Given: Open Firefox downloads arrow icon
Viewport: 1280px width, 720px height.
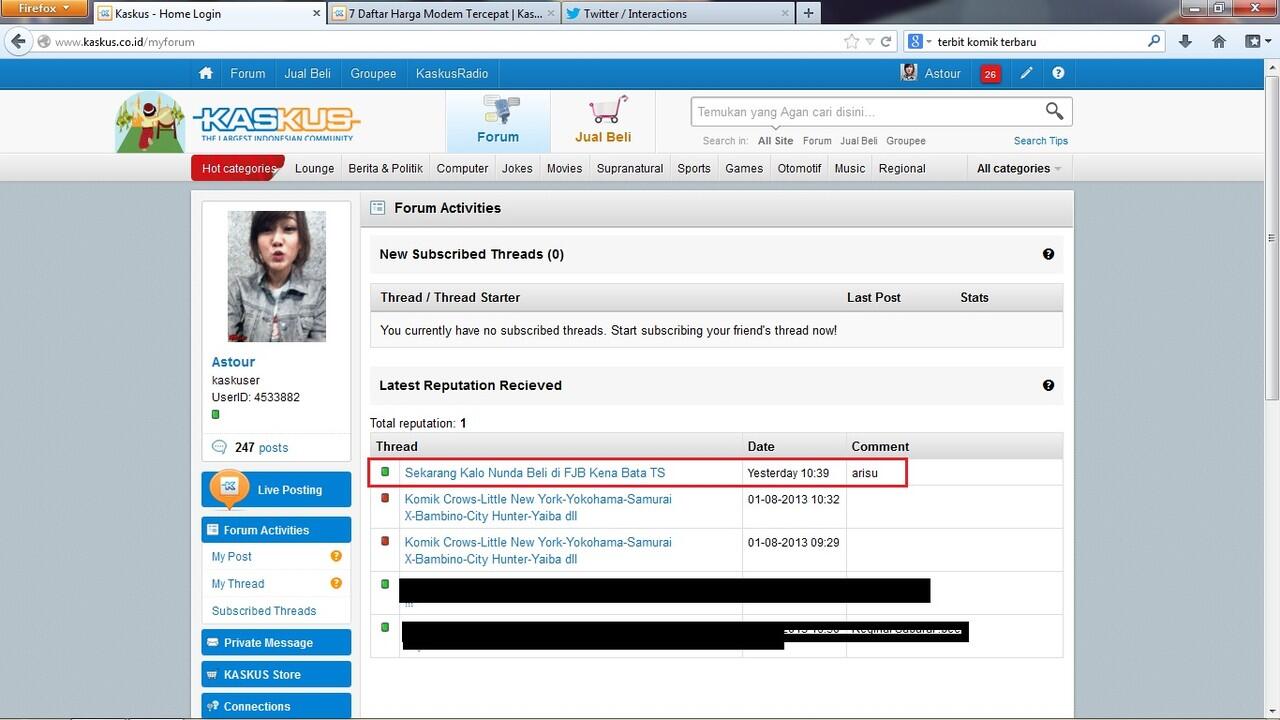Looking at the screenshot, I should 1185,42.
